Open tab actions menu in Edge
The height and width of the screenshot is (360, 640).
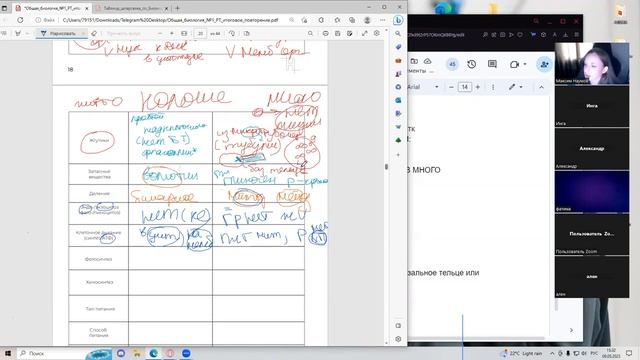click(4, 8)
